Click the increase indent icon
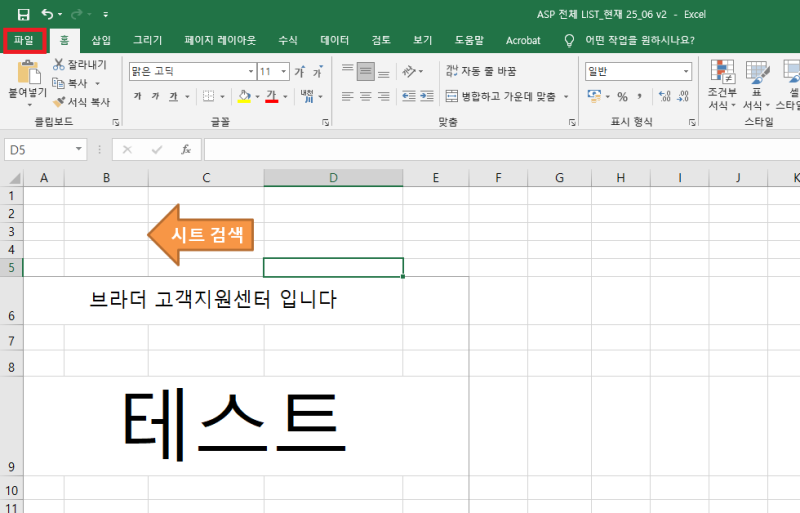 427,96
